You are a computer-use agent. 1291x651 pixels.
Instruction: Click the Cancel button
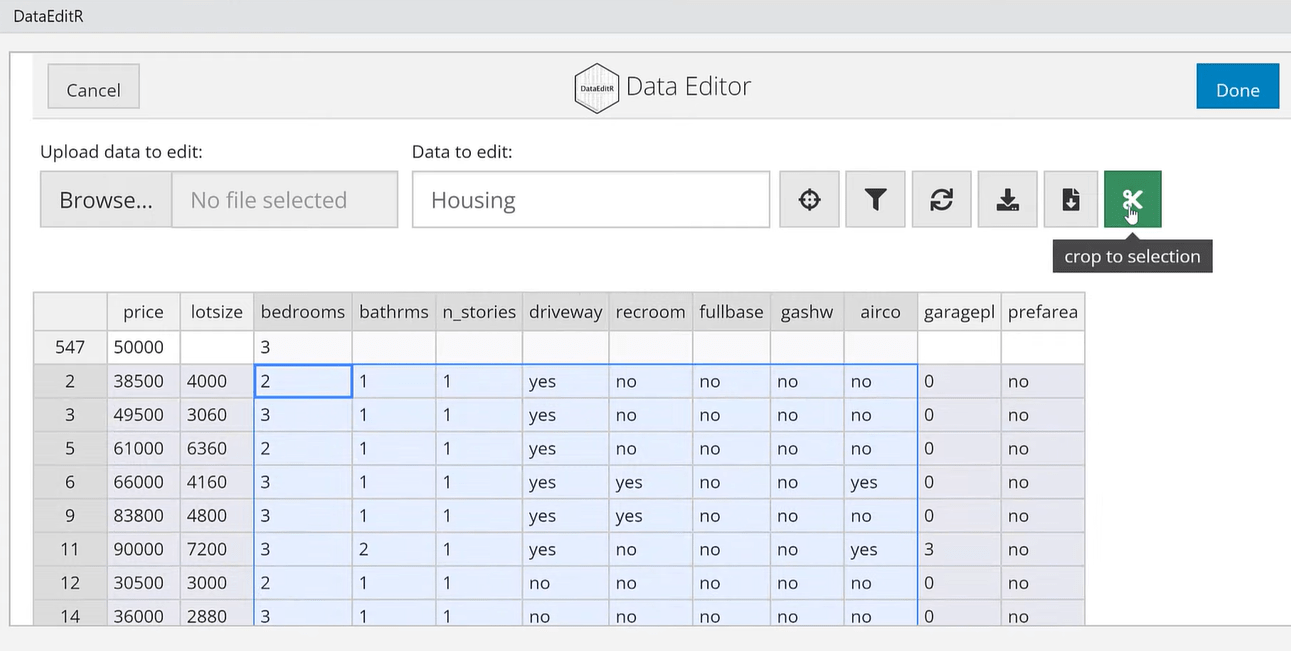point(93,89)
